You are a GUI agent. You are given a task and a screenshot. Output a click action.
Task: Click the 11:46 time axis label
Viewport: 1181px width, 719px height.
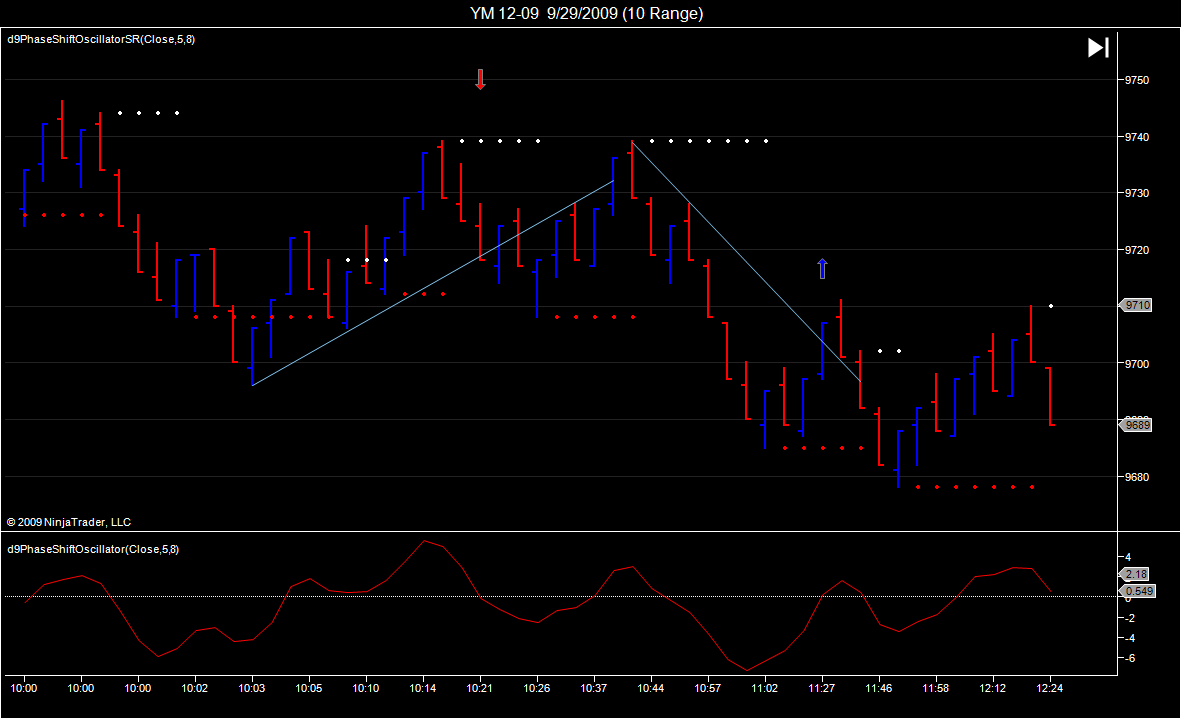click(x=878, y=688)
